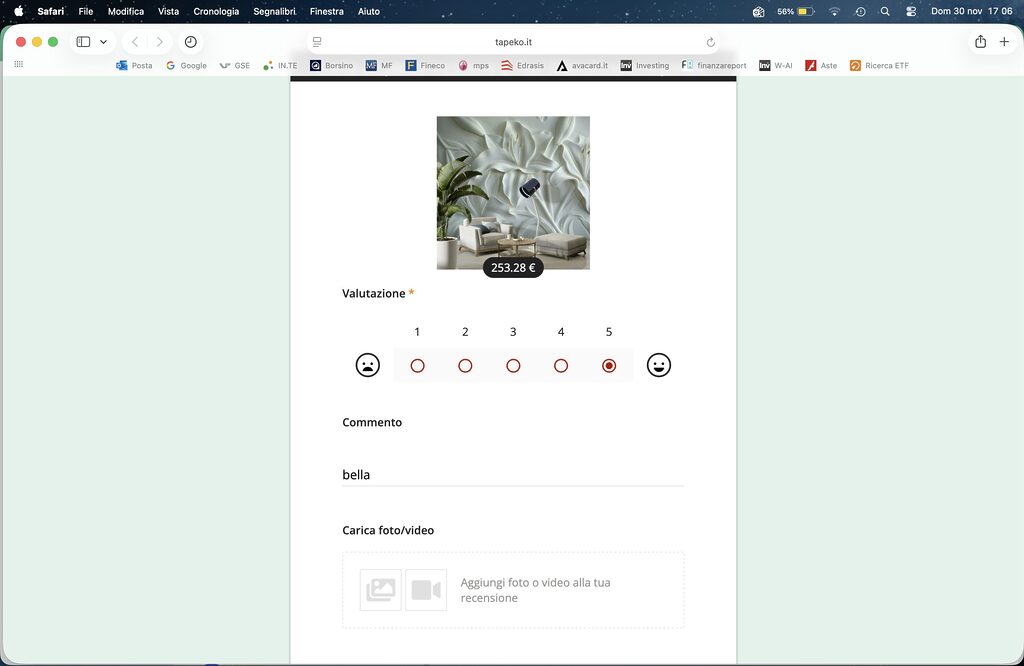Click the sad face rating icon
The height and width of the screenshot is (666, 1024).
coord(368,366)
